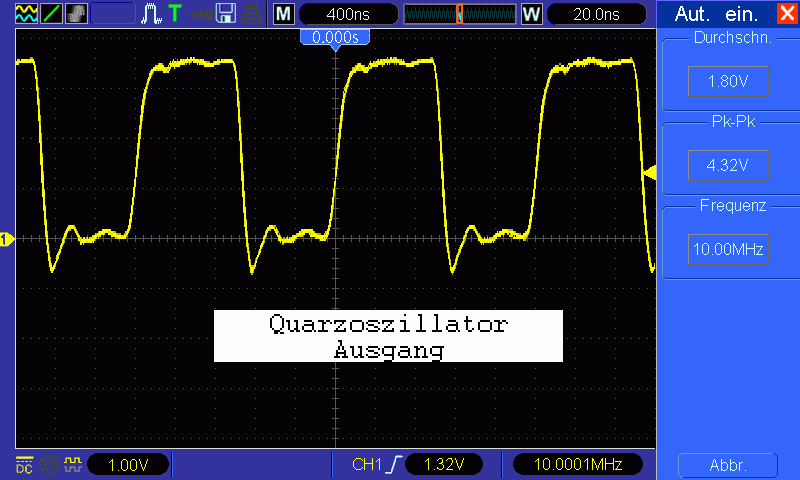Select the green diagonal line icon

52,13
